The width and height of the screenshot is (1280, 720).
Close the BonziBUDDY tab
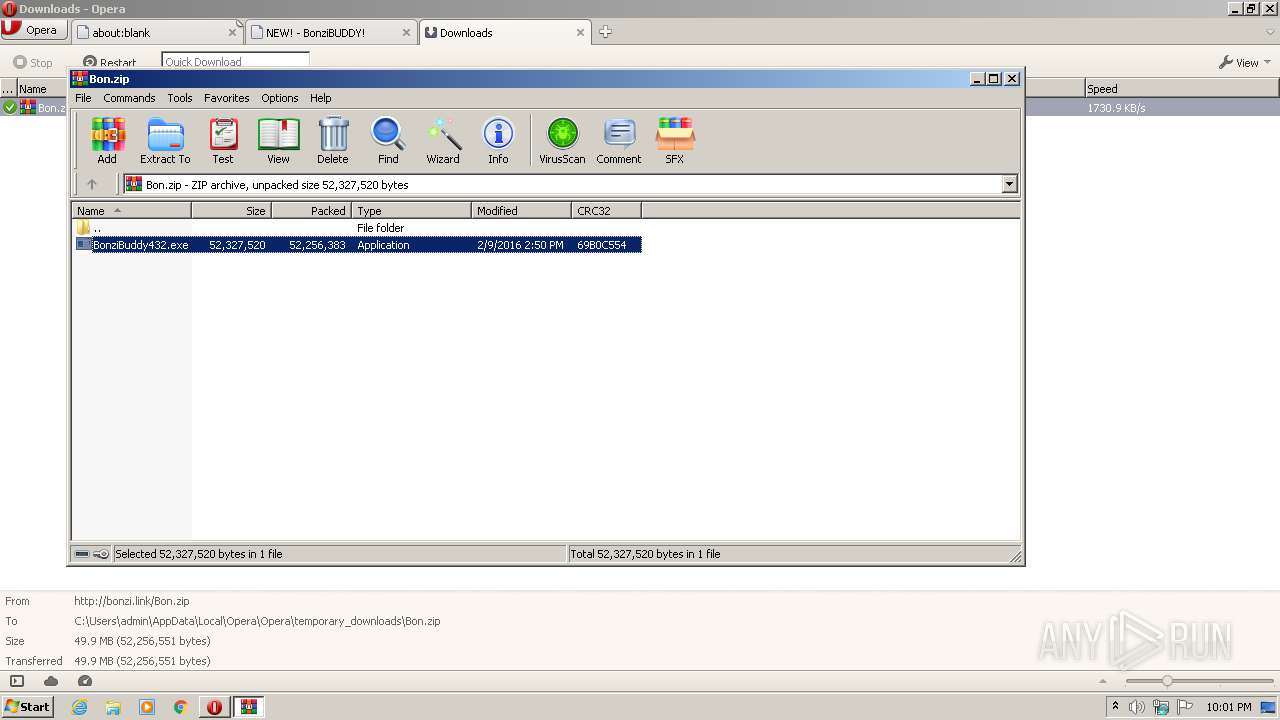click(406, 32)
